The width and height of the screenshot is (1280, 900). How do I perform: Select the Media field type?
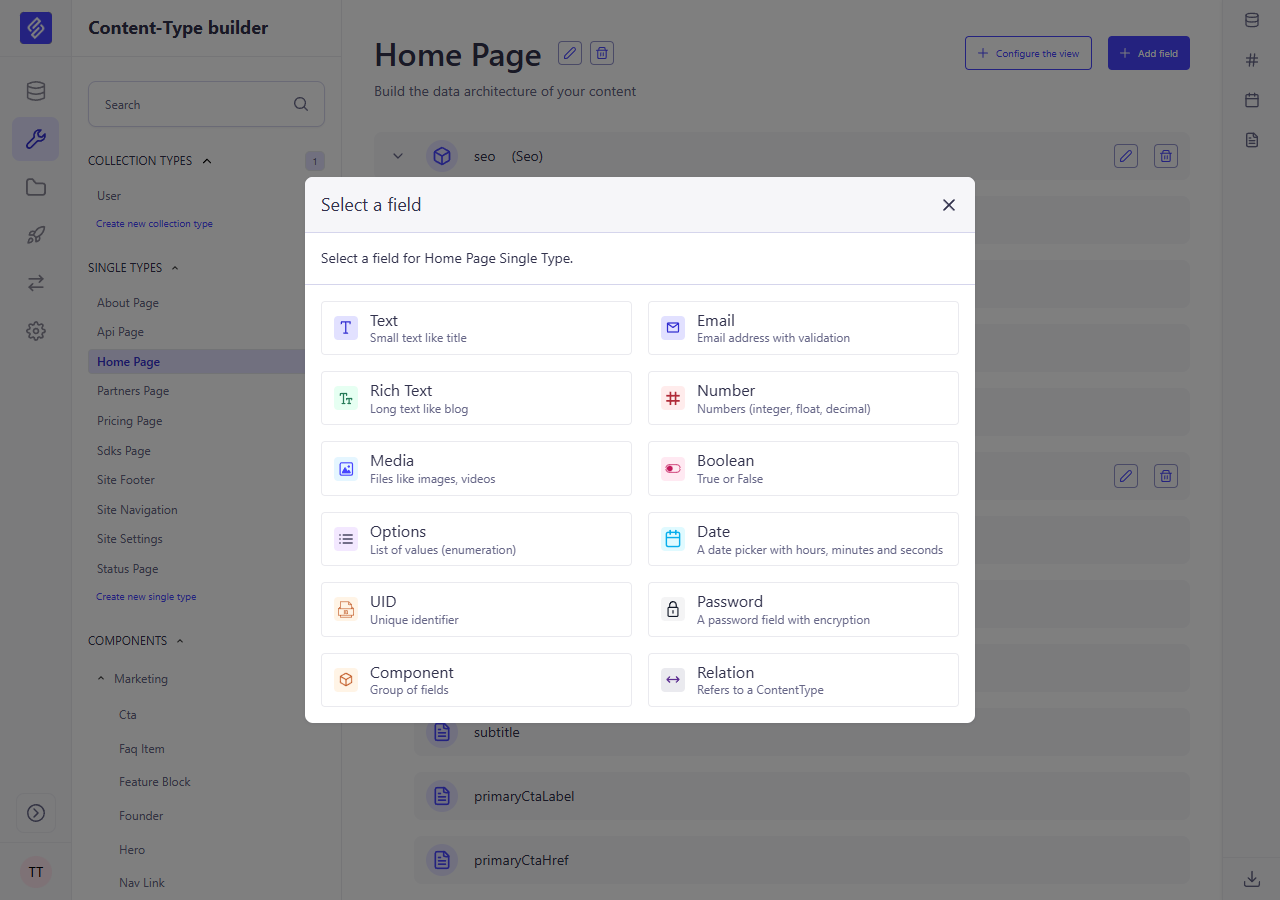click(x=476, y=468)
